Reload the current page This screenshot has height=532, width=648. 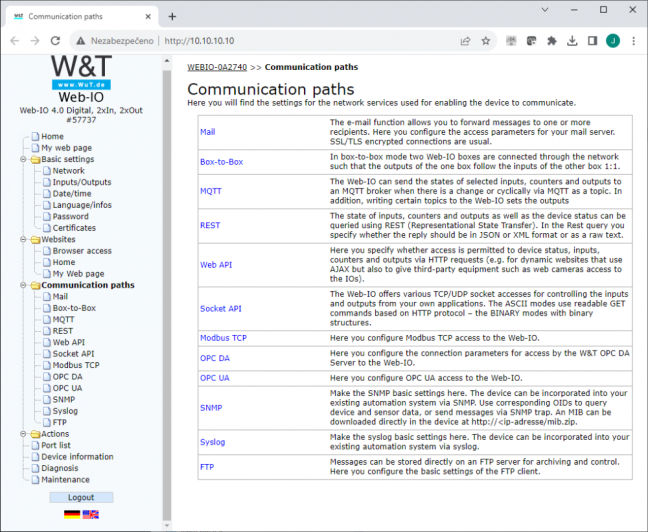(55, 41)
